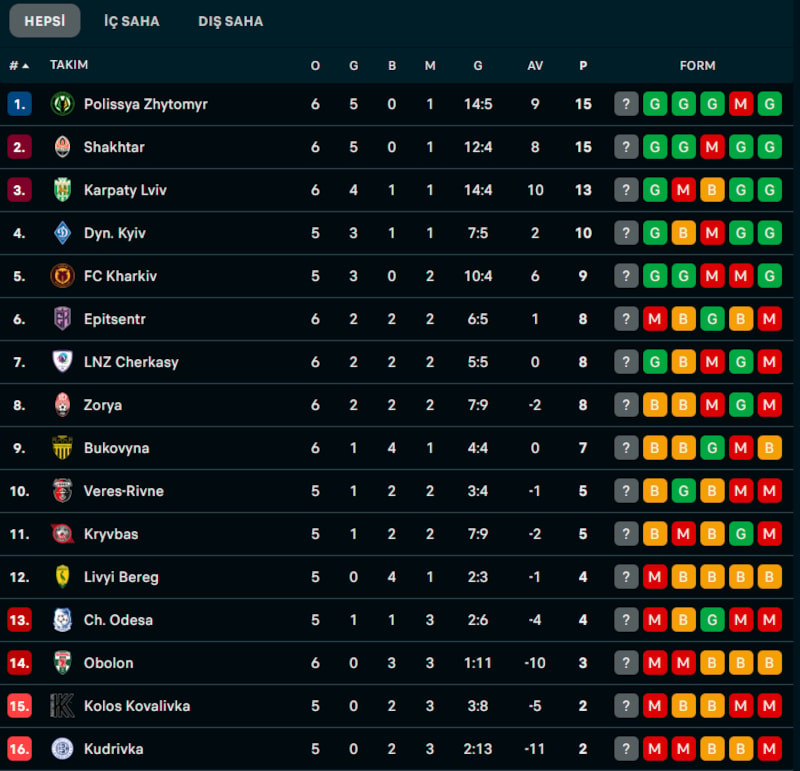Switch to the DIŞ SAHA tab
This screenshot has width=800, height=771.
pos(231,21)
